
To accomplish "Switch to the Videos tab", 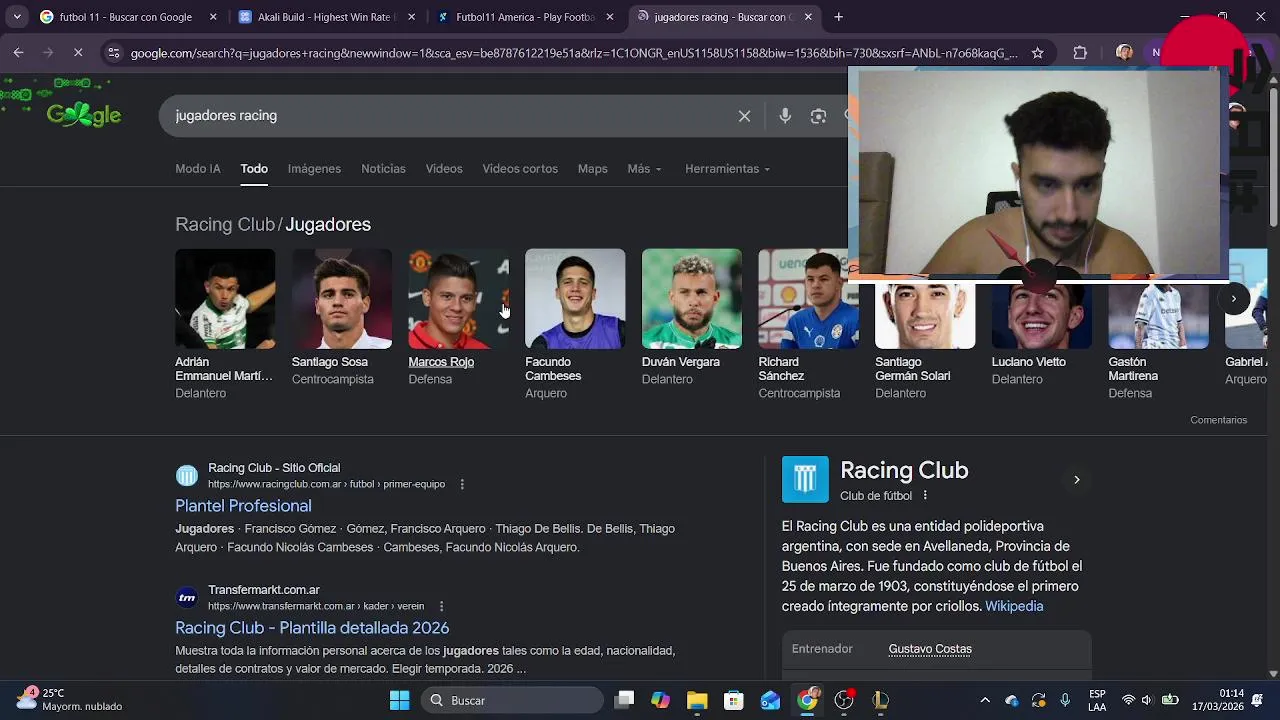I will (444, 169).
